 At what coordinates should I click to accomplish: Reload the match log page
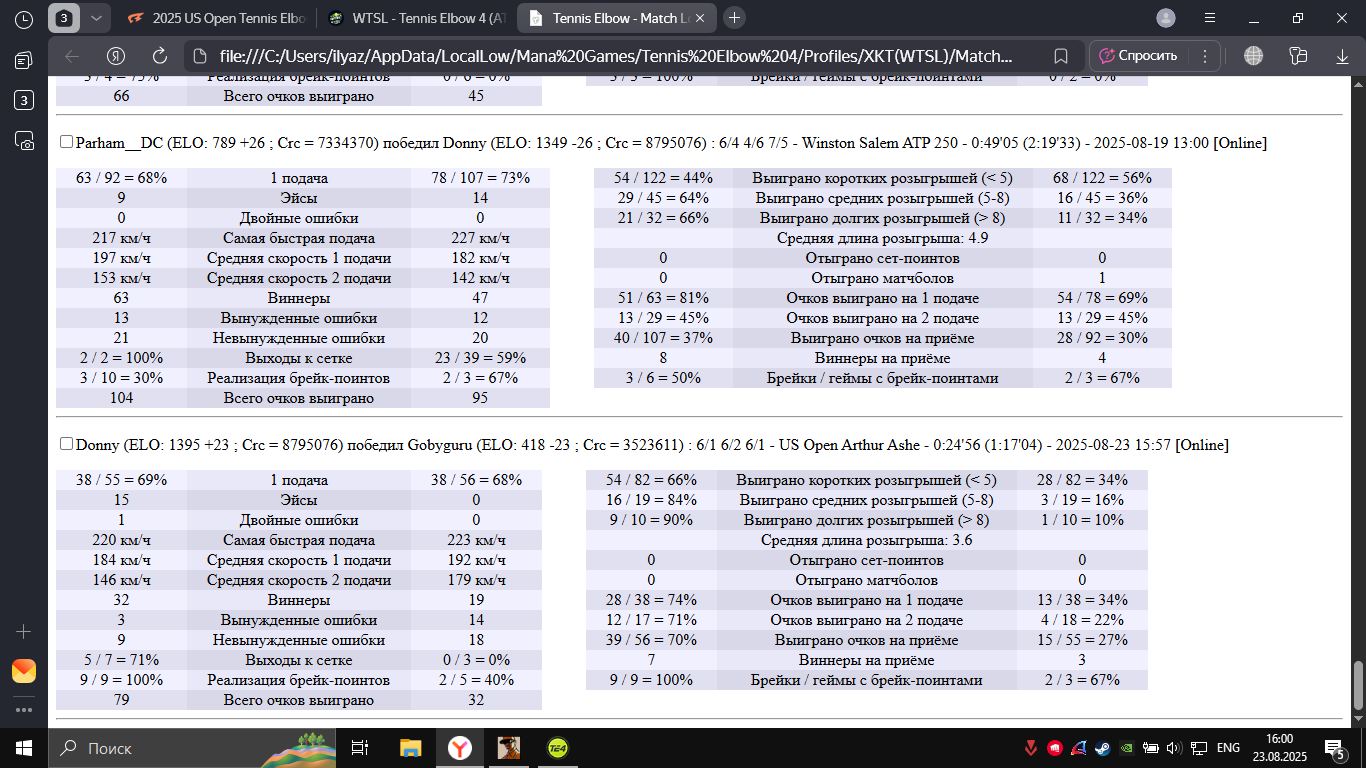pyautogui.click(x=160, y=56)
